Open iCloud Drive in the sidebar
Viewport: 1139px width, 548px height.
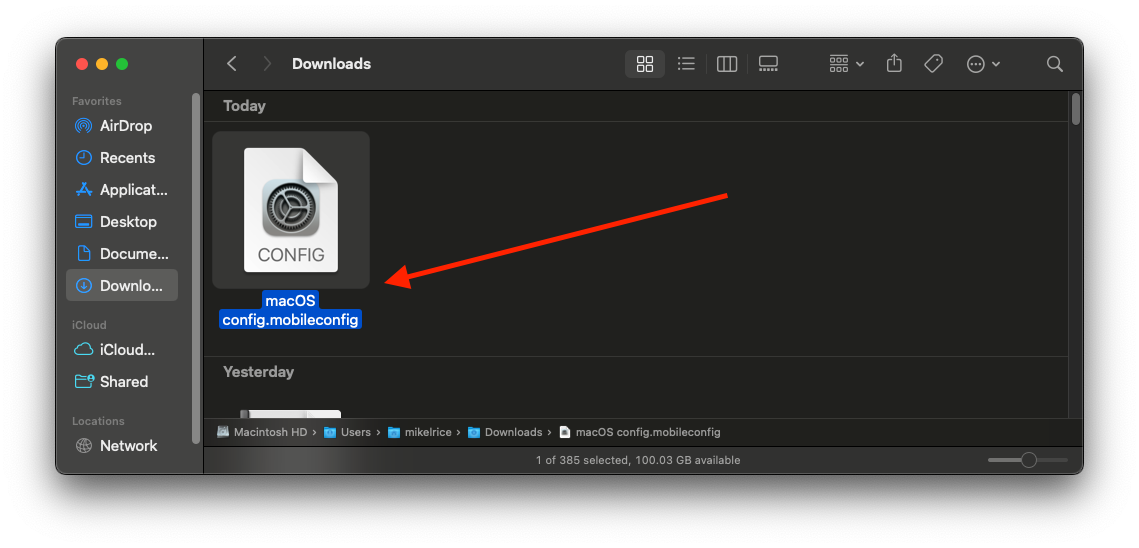(x=122, y=350)
